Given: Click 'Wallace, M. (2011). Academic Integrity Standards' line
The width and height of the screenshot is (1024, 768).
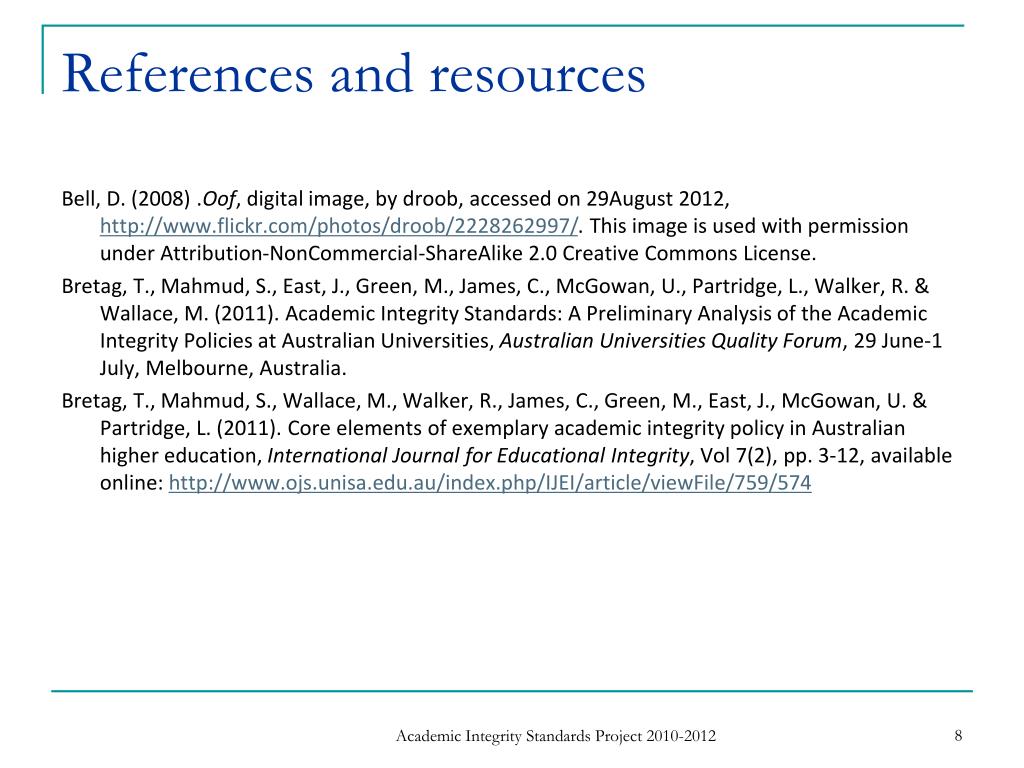Looking at the screenshot, I should [x=513, y=313].
